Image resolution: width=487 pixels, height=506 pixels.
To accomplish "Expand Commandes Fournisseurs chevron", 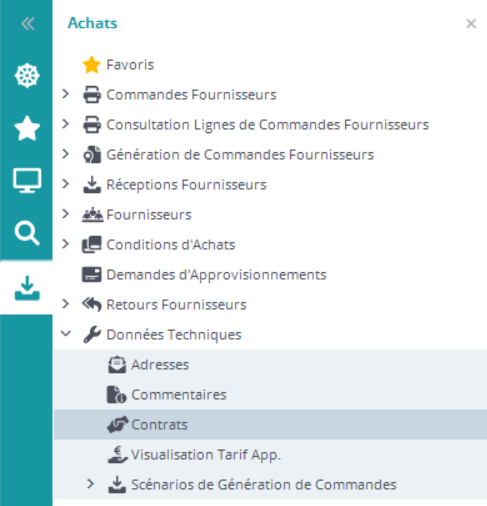I will (x=66, y=94).
